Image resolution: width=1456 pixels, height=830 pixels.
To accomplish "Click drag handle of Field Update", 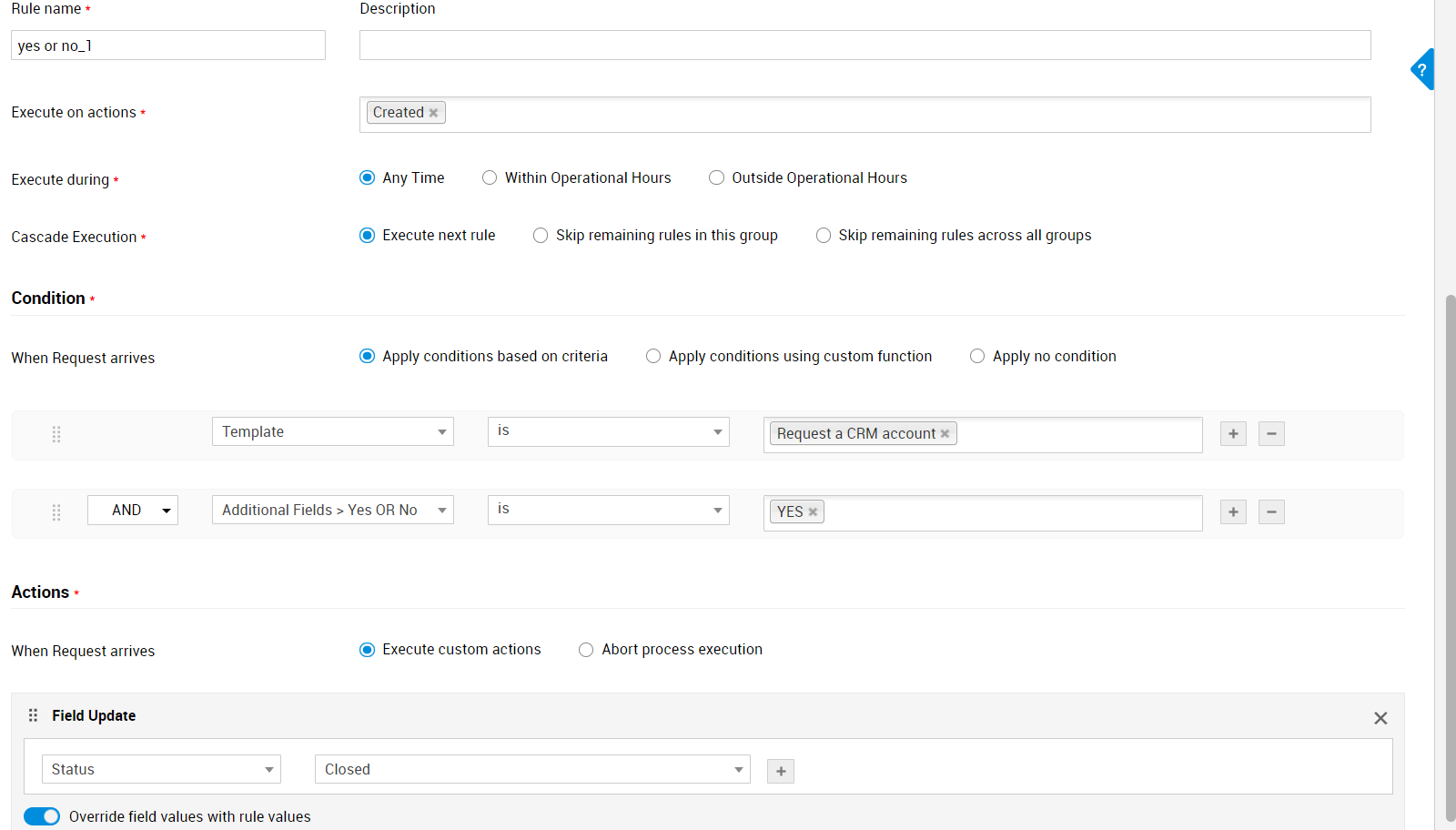I will [x=34, y=715].
